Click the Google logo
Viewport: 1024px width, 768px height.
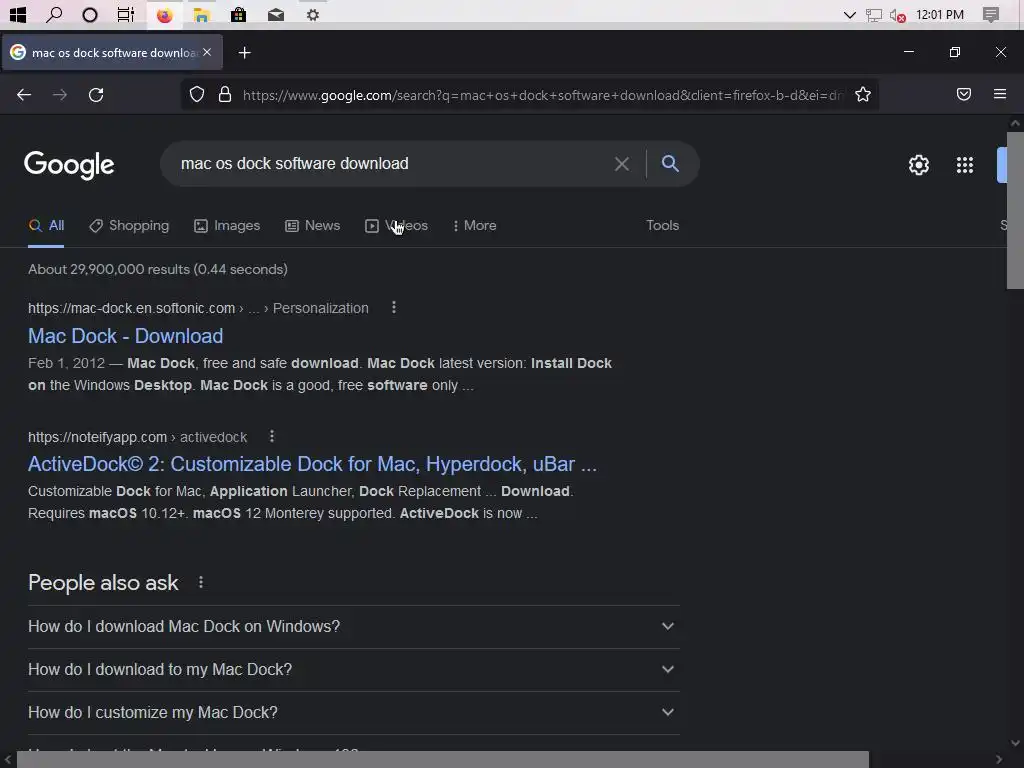tap(69, 165)
